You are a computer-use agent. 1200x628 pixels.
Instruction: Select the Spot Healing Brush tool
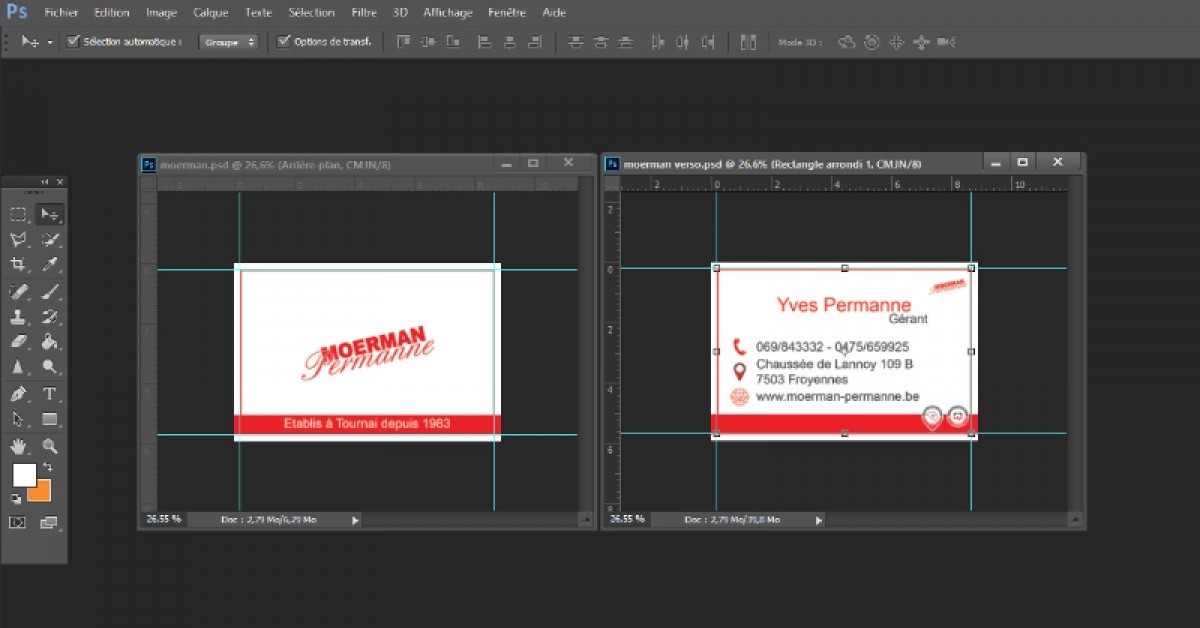pyautogui.click(x=18, y=291)
